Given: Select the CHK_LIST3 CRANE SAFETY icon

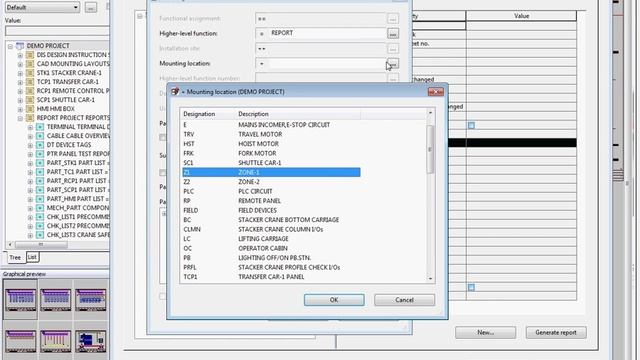Looking at the screenshot, I should [40, 235].
